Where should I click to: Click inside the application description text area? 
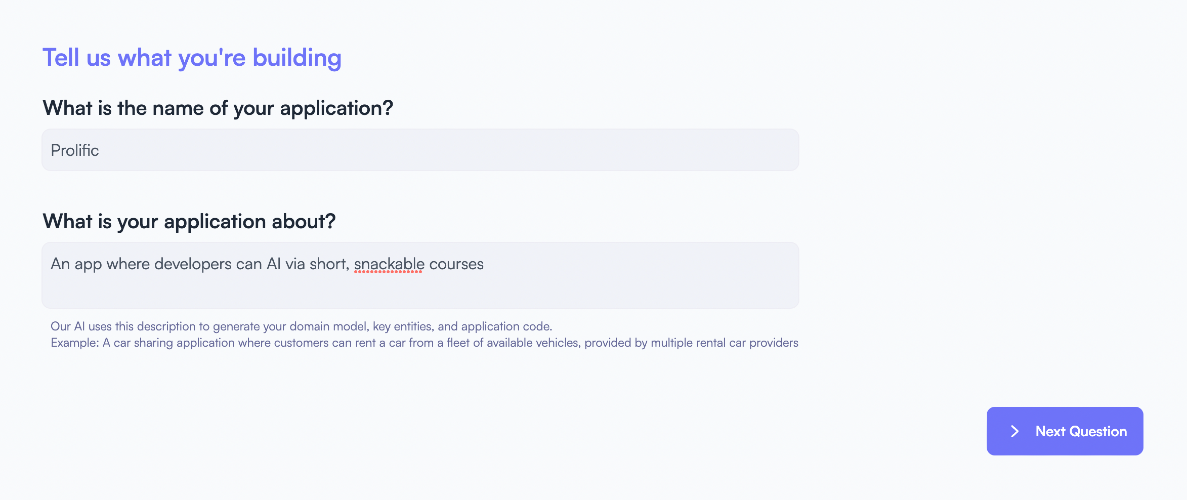(420, 288)
